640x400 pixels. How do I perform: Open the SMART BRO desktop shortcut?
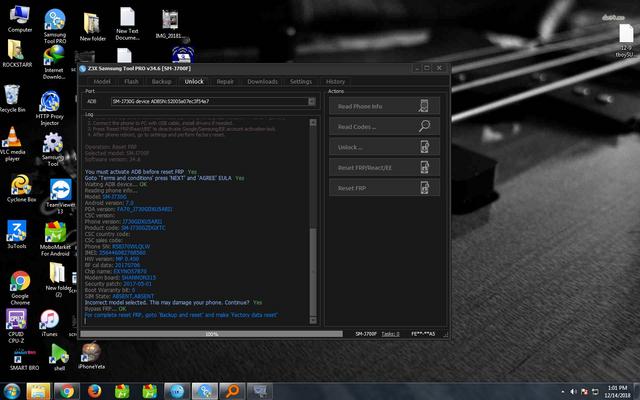pos(24,358)
